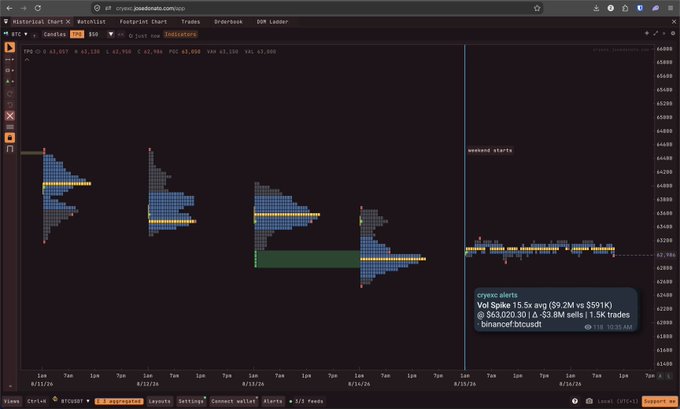Click the $50 tick size setting
Screen dimensions: 680x409
[x=93, y=34]
